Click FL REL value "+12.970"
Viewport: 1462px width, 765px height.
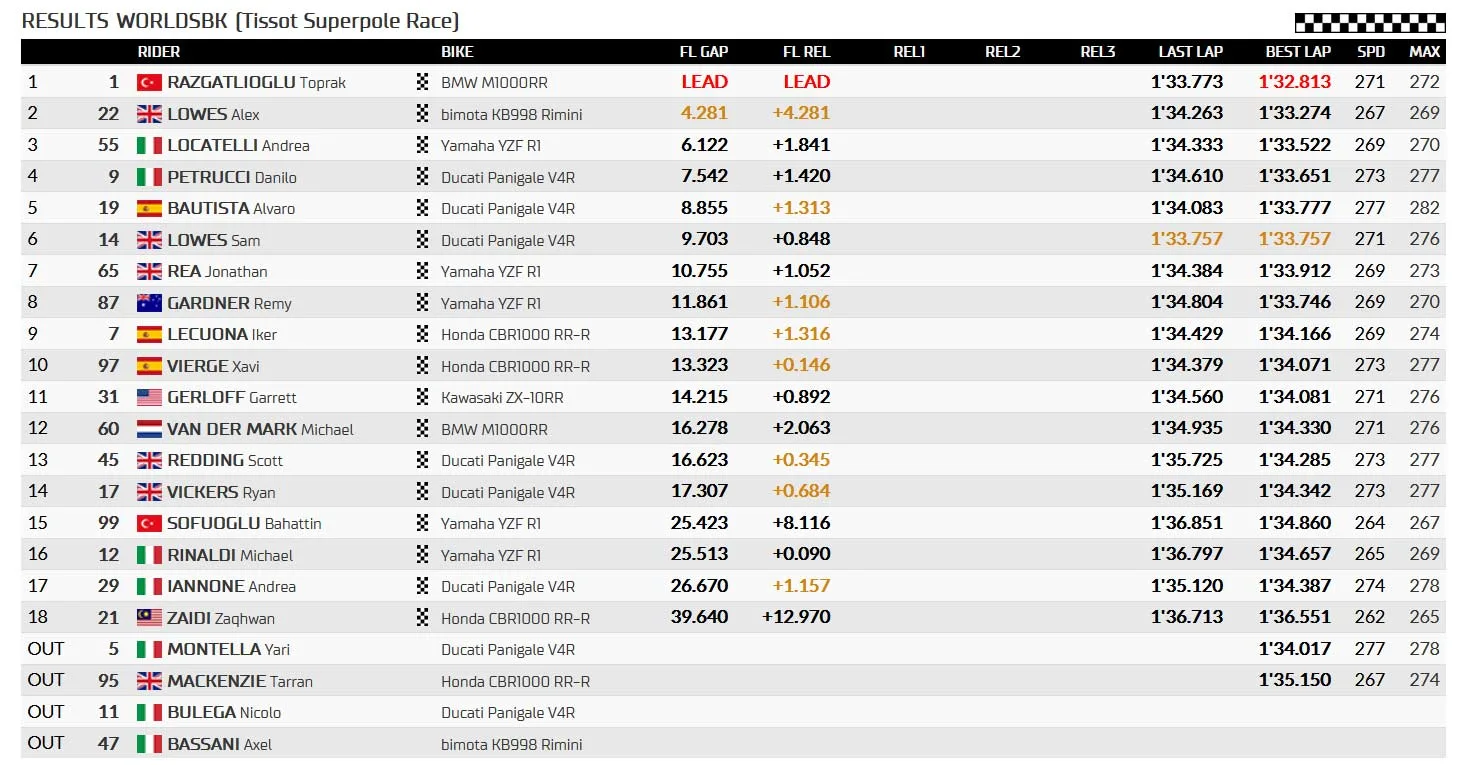tap(796, 617)
